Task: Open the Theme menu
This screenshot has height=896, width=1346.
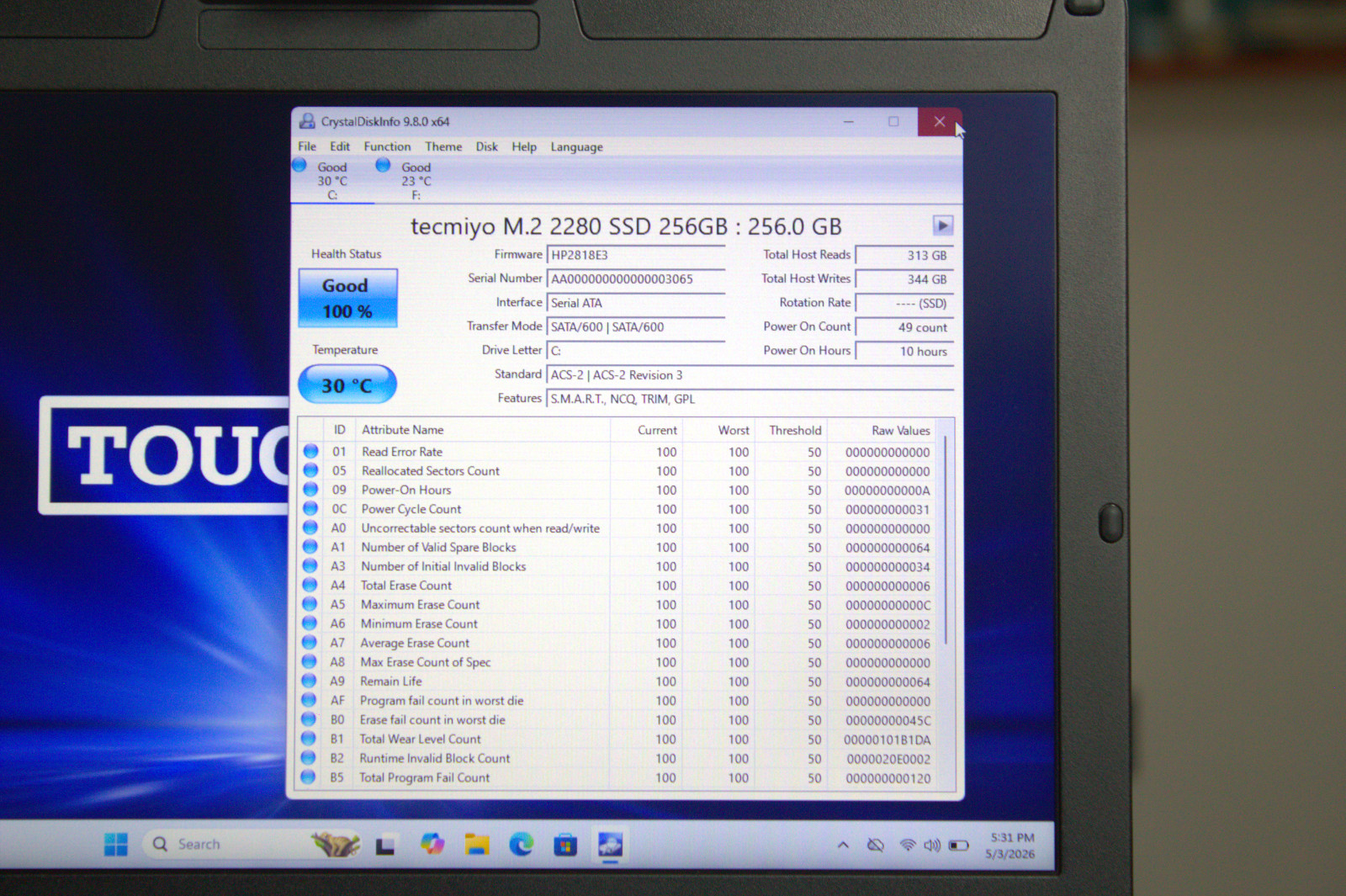Action: tap(443, 146)
